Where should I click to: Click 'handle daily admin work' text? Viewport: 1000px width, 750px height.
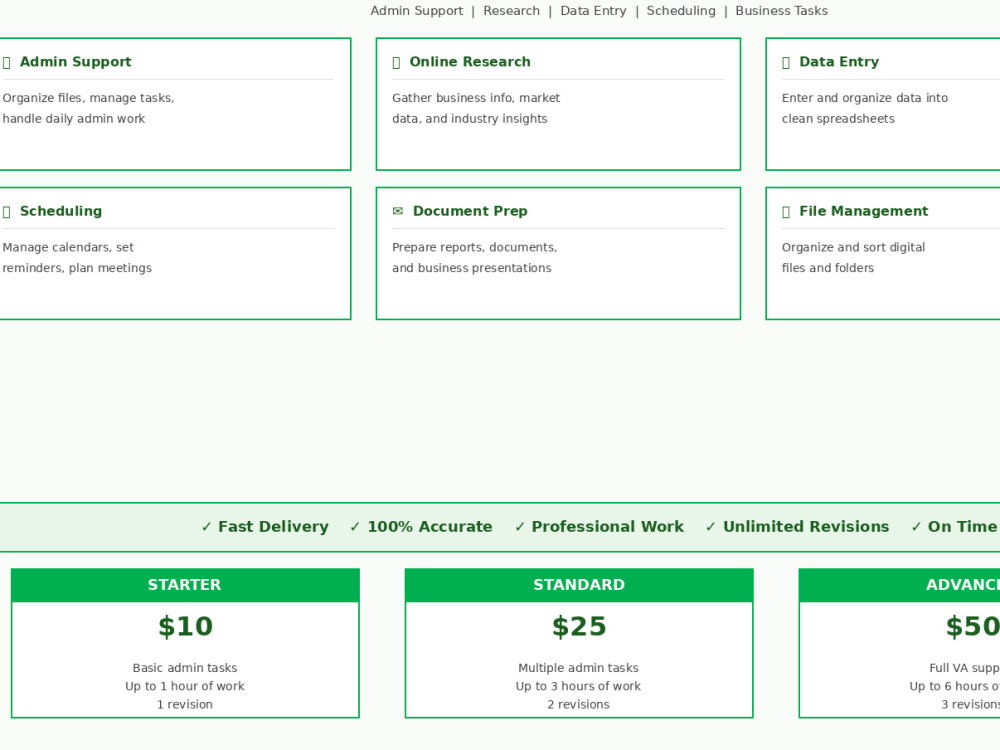tap(74, 119)
